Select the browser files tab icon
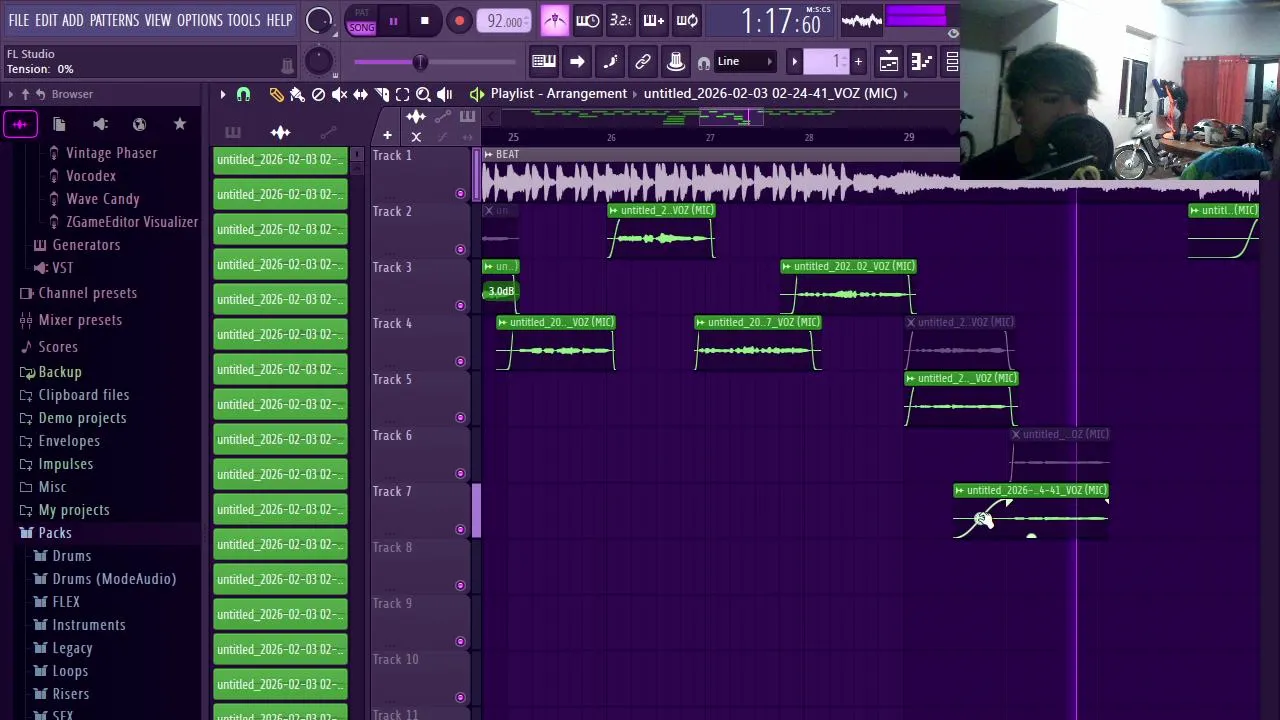 coord(59,124)
